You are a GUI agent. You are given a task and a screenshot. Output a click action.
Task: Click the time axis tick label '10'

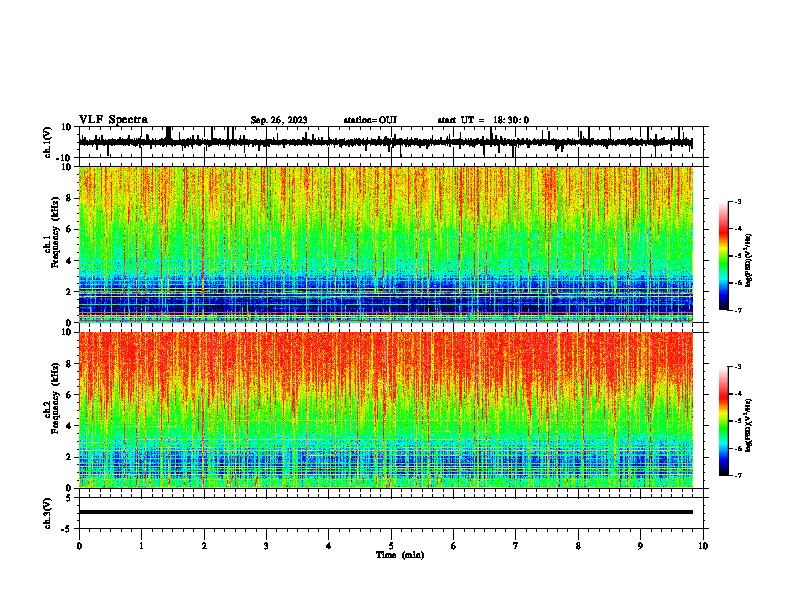pyautogui.click(x=703, y=546)
